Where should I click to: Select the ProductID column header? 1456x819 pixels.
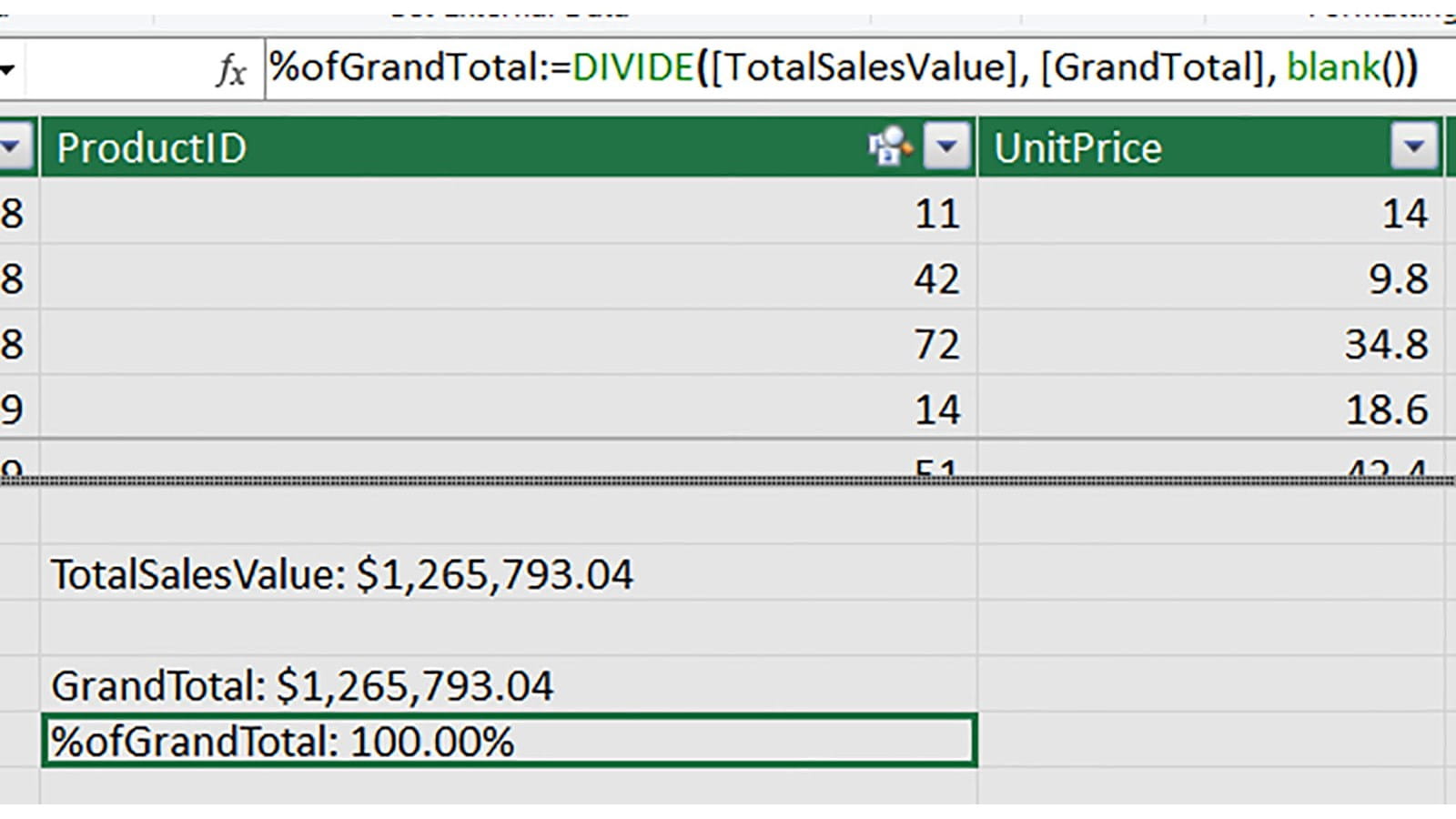pos(455,147)
